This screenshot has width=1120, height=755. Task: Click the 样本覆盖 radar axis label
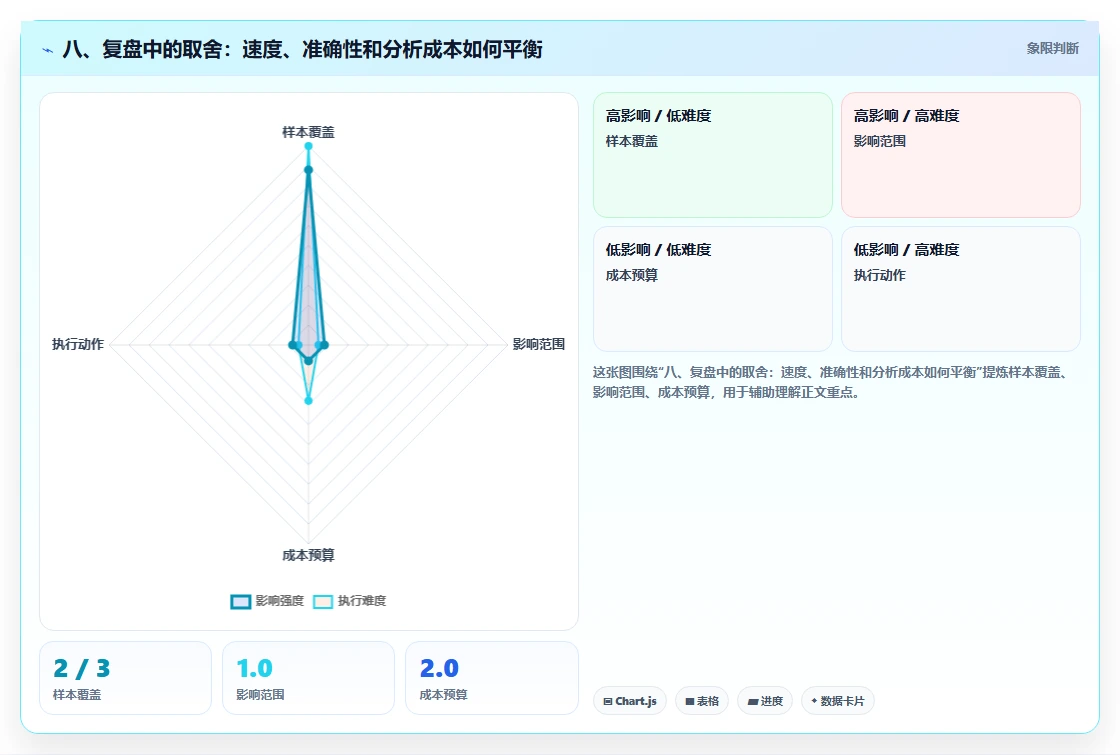[308, 132]
